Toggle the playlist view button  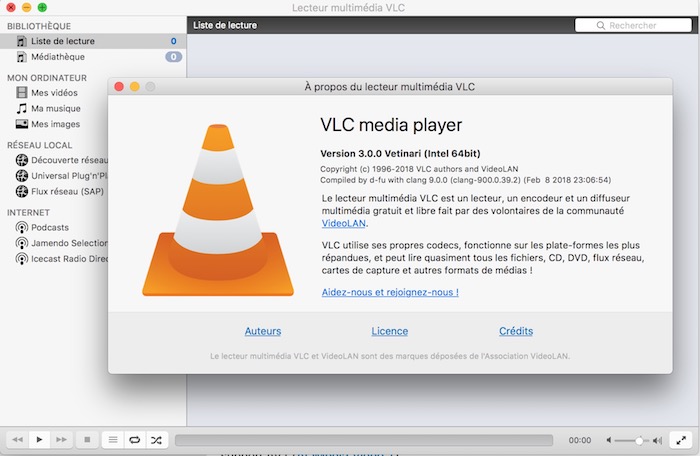[x=113, y=440]
